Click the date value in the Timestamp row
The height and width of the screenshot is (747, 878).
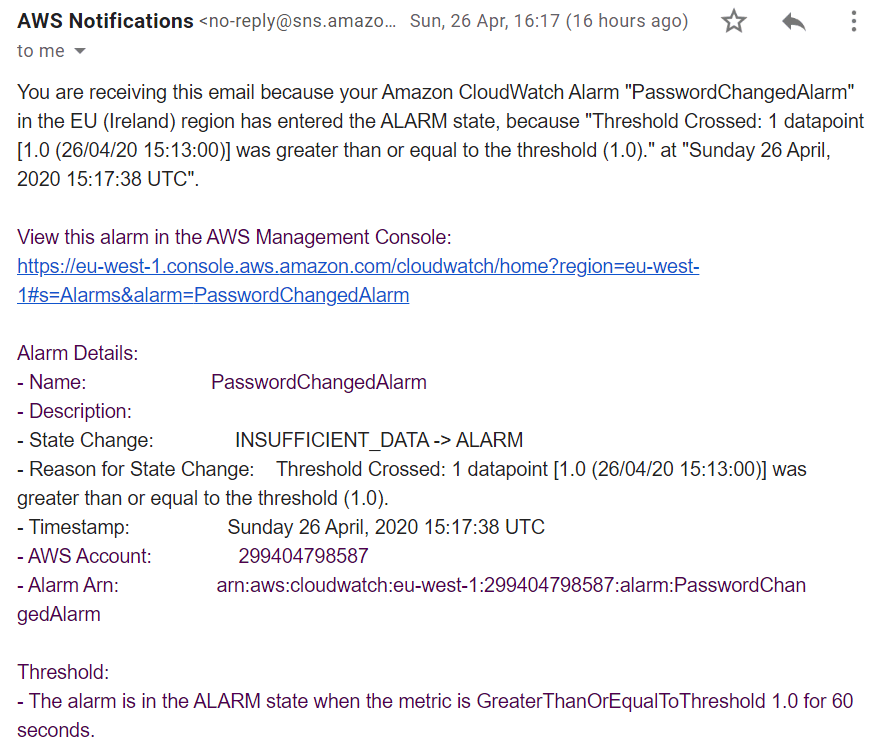point(386,527)
